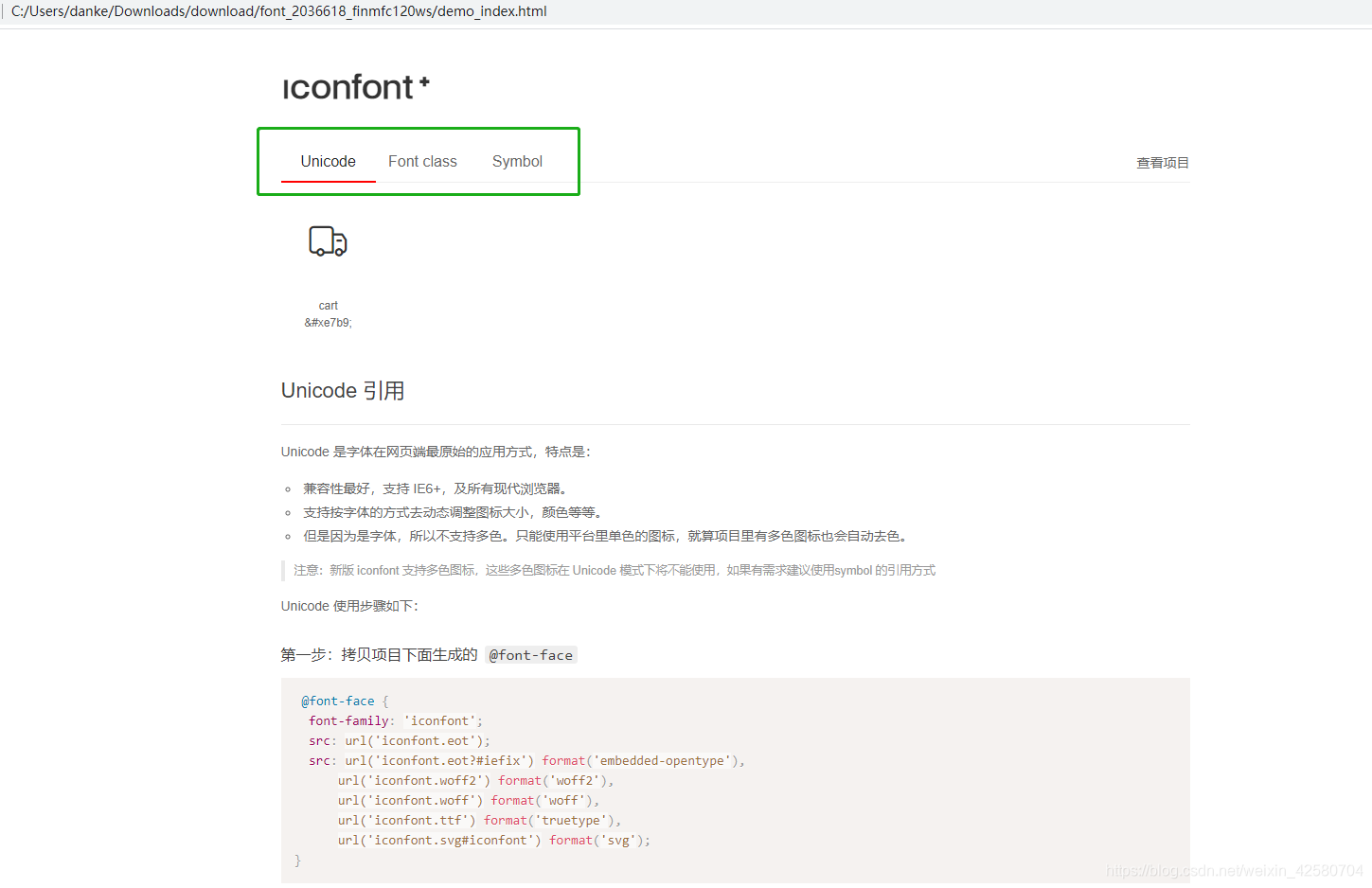Click the @font-face { opening code line

tap(345, 702)
